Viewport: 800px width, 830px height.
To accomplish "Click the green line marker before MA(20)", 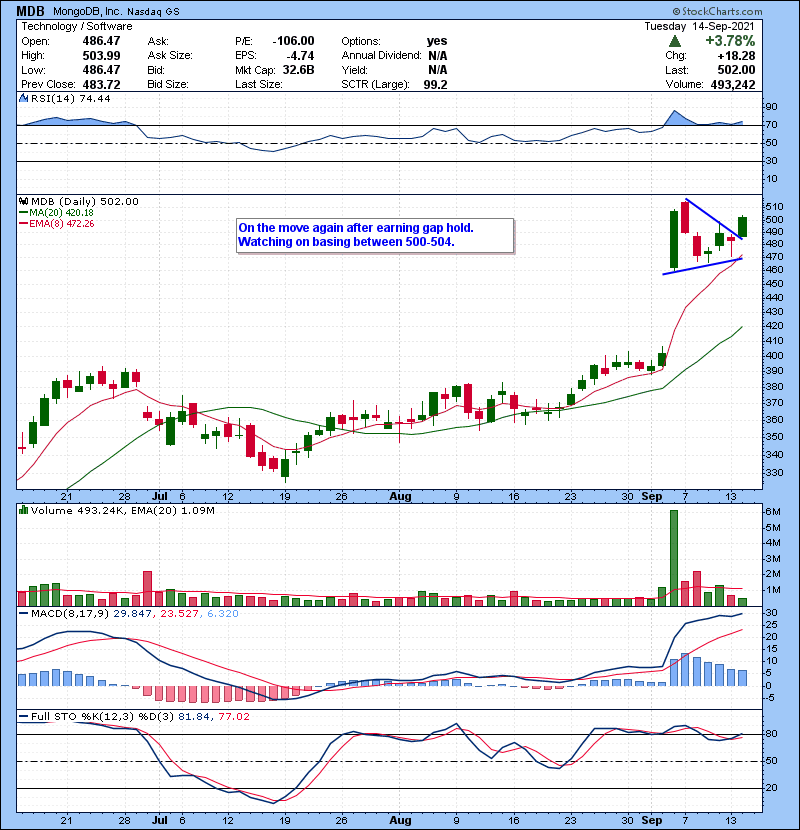I will [x=24, y=213].
